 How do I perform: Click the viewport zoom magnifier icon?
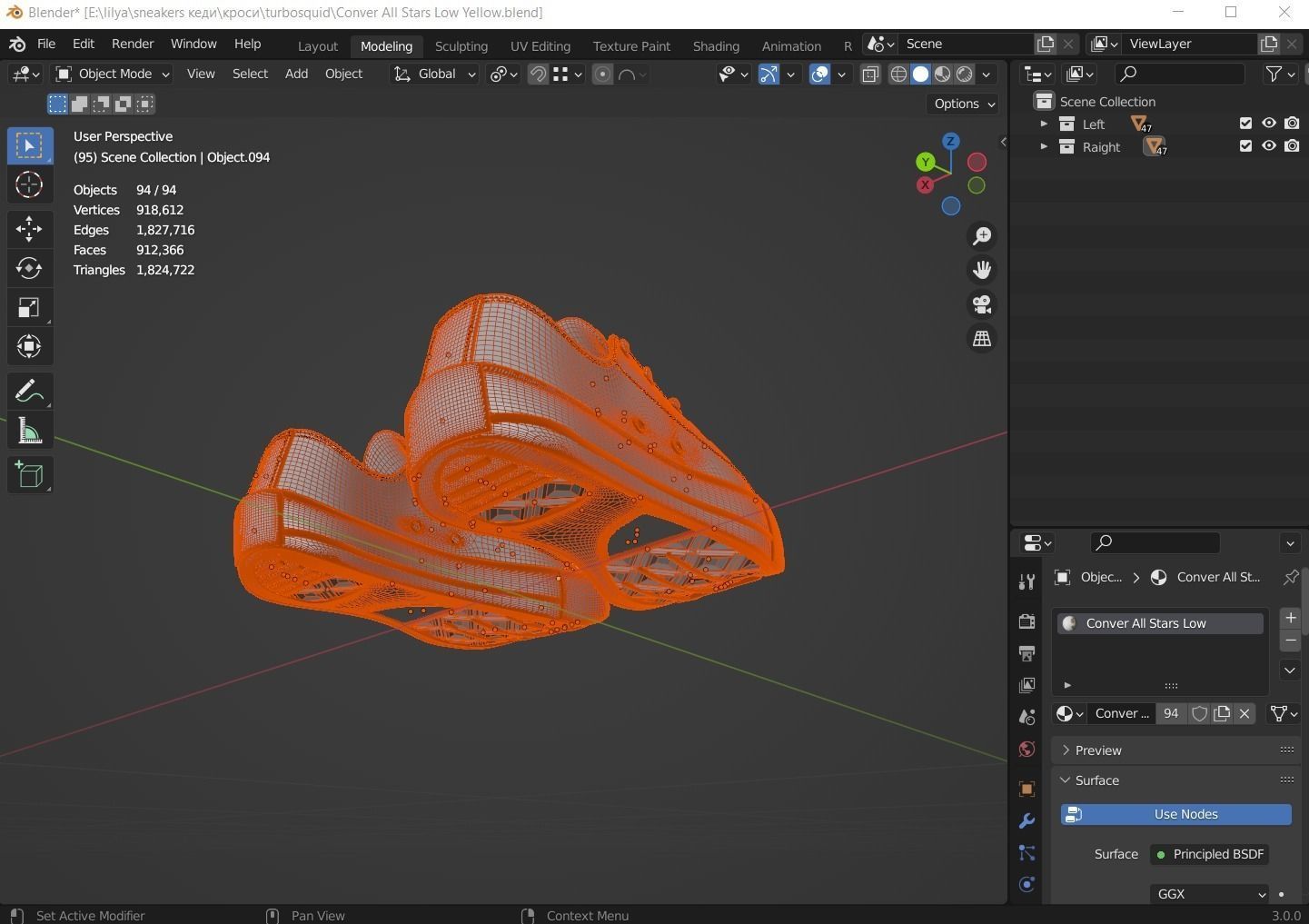[x=982, y=236]
